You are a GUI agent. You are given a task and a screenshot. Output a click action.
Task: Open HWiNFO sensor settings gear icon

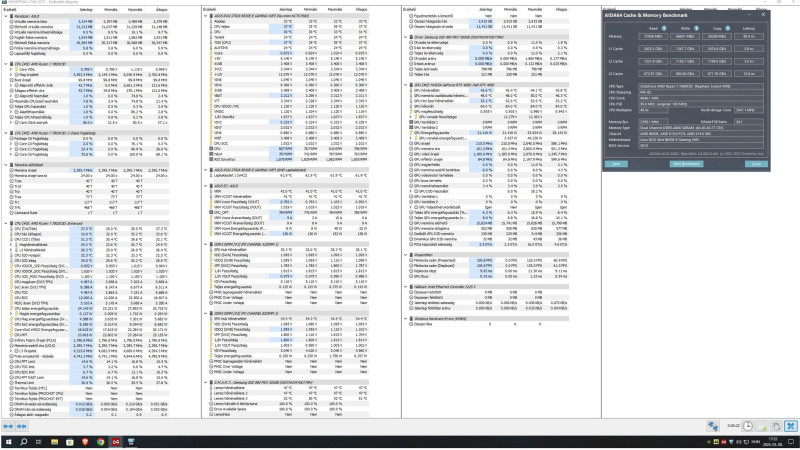pyautogui.click(x=777, y=426)
